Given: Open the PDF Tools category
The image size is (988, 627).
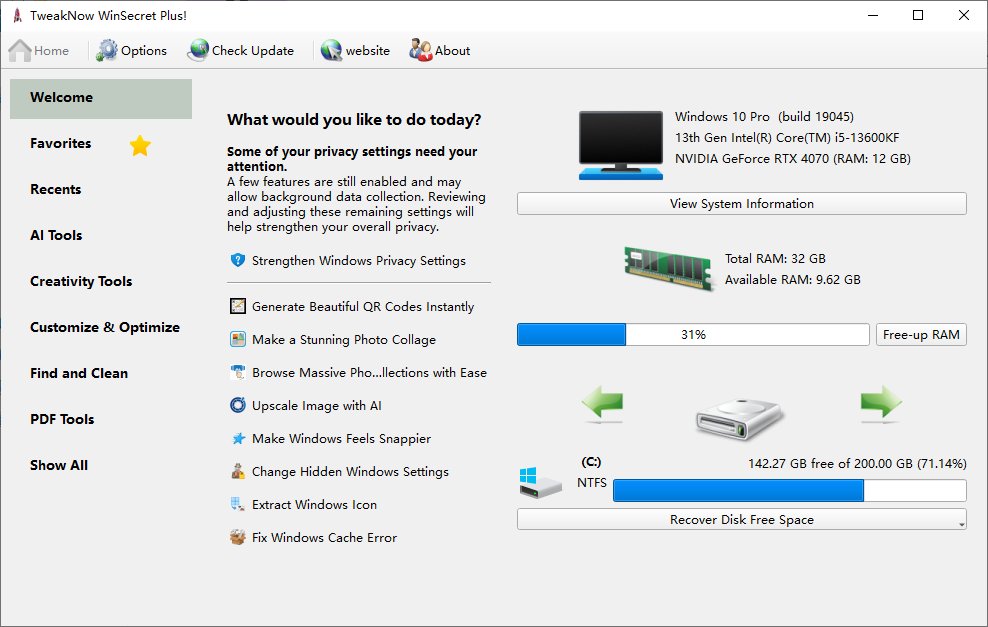Looking at the screenshot, I should coord(62,420).
